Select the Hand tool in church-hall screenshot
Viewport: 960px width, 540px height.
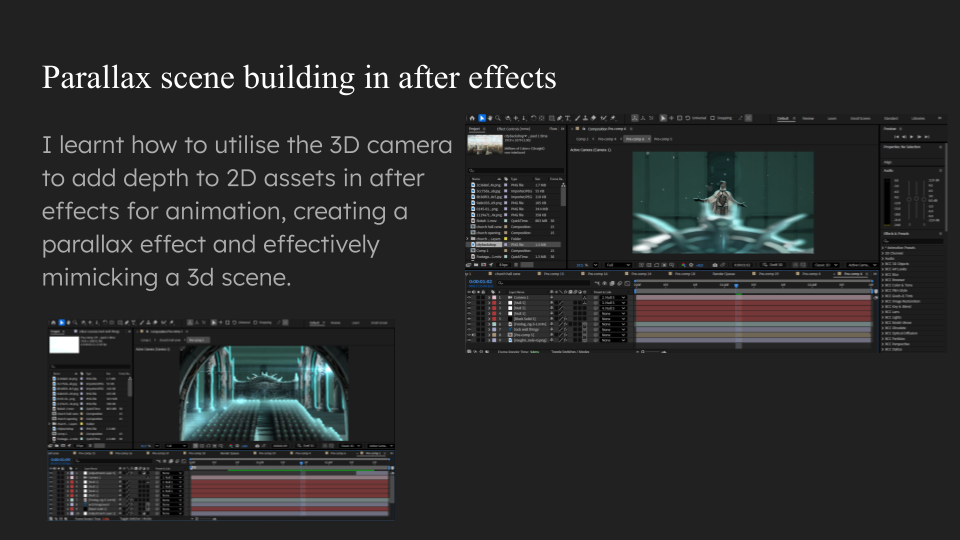click(69, 323)
